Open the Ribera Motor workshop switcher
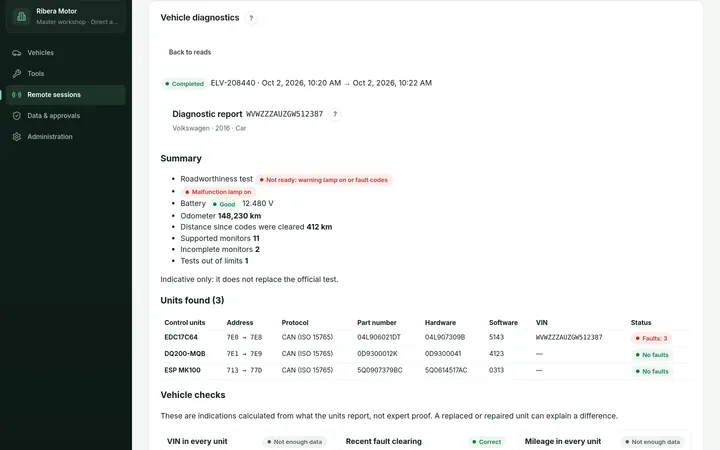 tap(66, 17)
